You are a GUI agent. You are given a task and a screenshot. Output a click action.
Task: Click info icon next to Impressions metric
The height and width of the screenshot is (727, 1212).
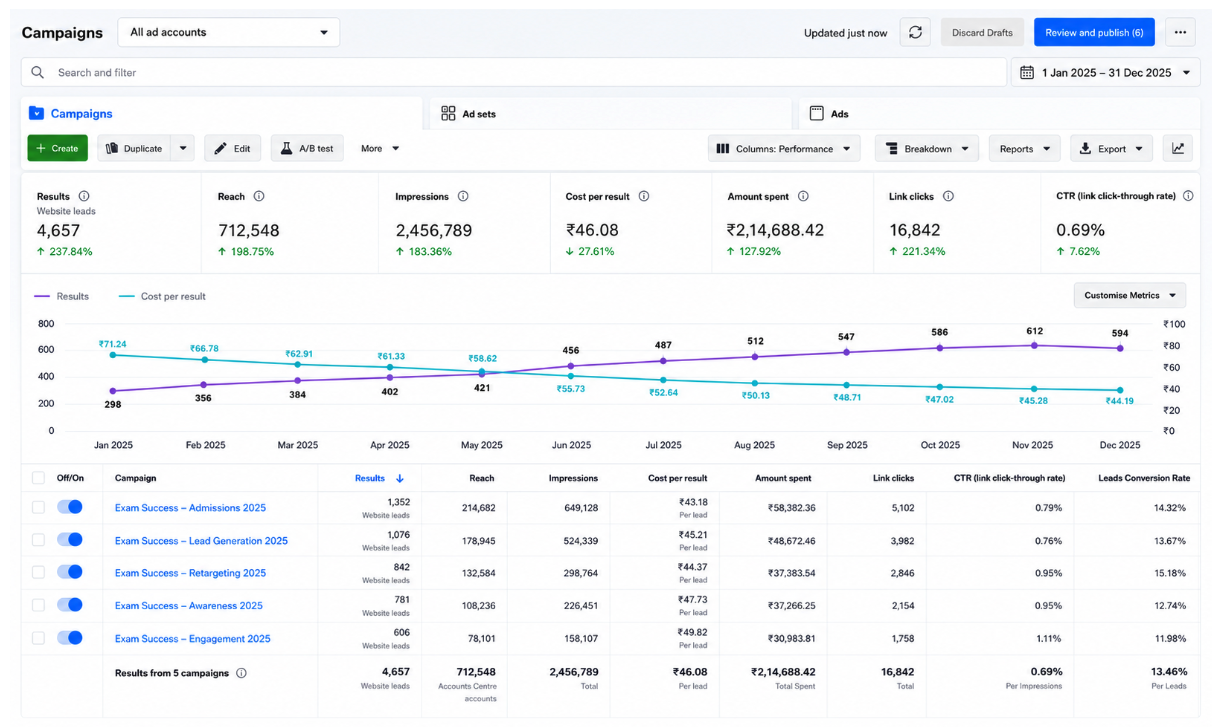(x=463, y=196)
